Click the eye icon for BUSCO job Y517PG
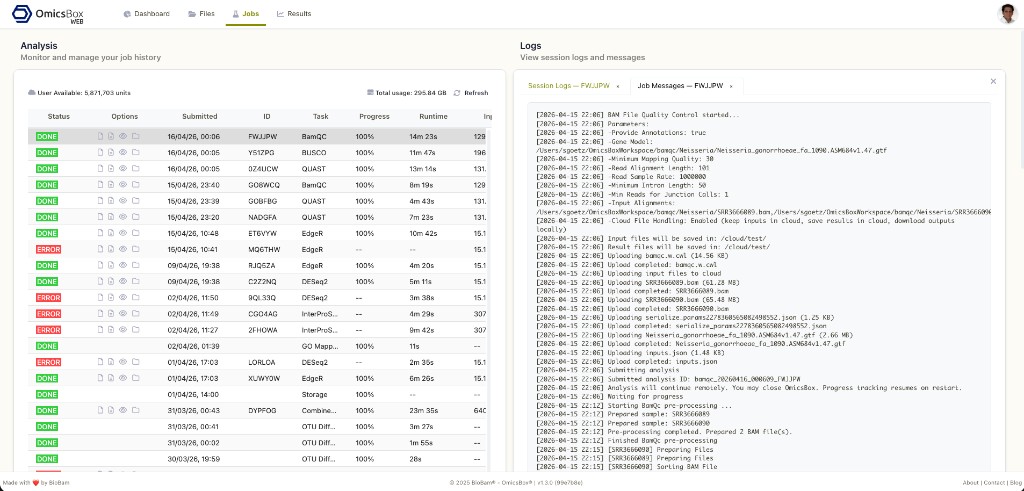Image resolution: width=1024 pixels, height=491 pixels. click(x=123, y=152)
